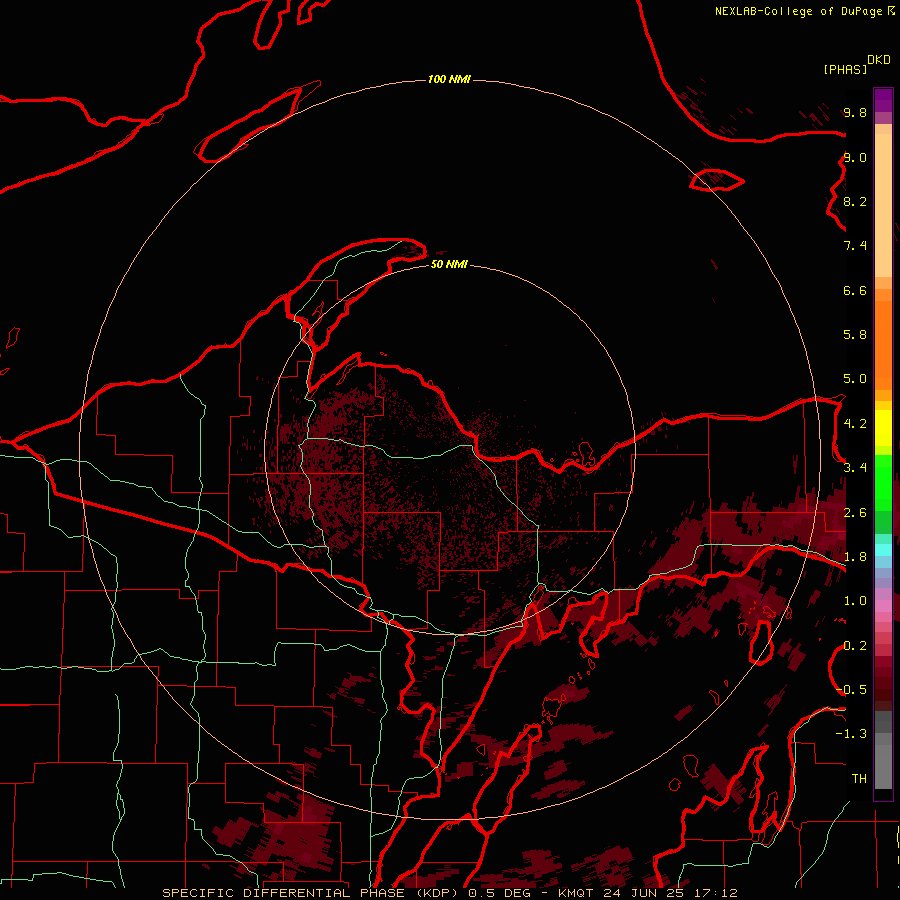This screenshot has width=900, height=900.
Task: Click the 5.0 scale value
Action: click(x=855, y=379)
